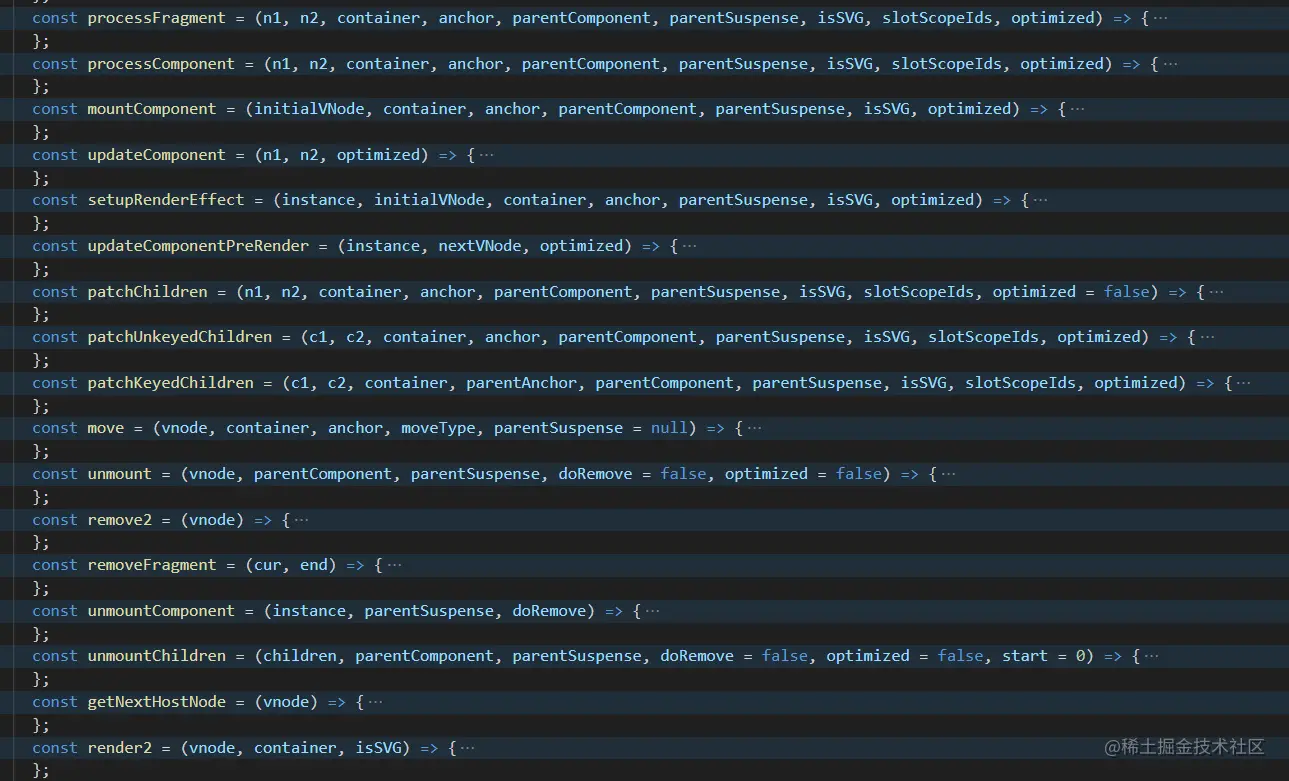This screenshot has height=781, width=1289.
Task: Unfold the processComponent function ellipsis
Action: click(x=1169, y=64)
